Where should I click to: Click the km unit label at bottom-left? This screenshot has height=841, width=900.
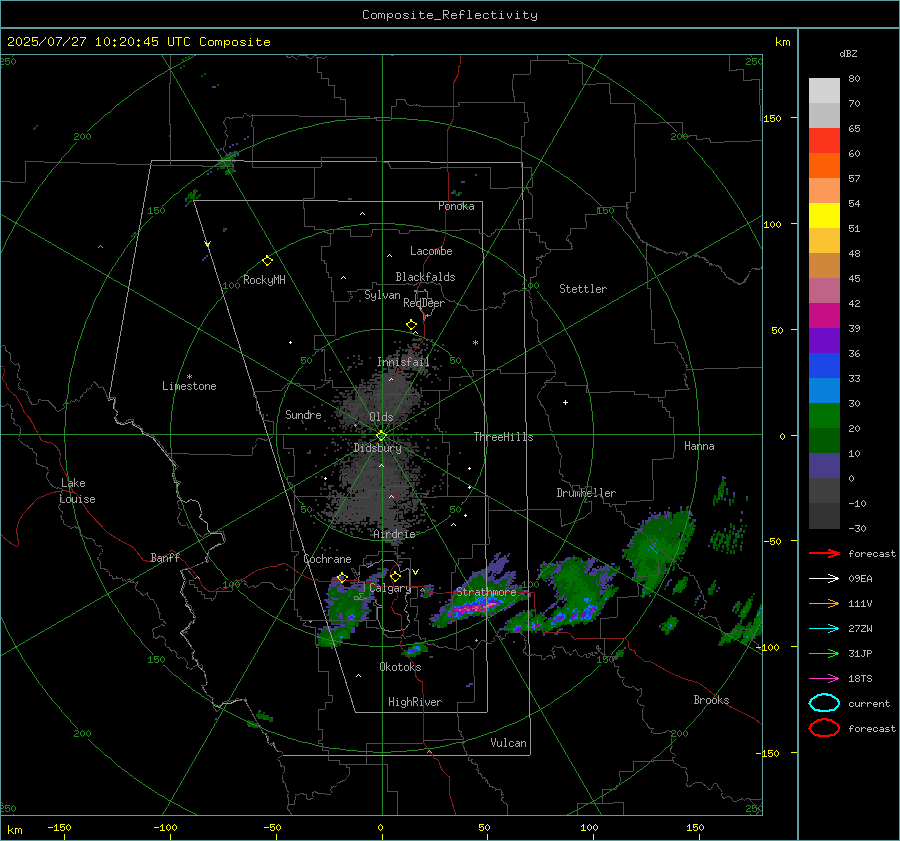point(14,830)
